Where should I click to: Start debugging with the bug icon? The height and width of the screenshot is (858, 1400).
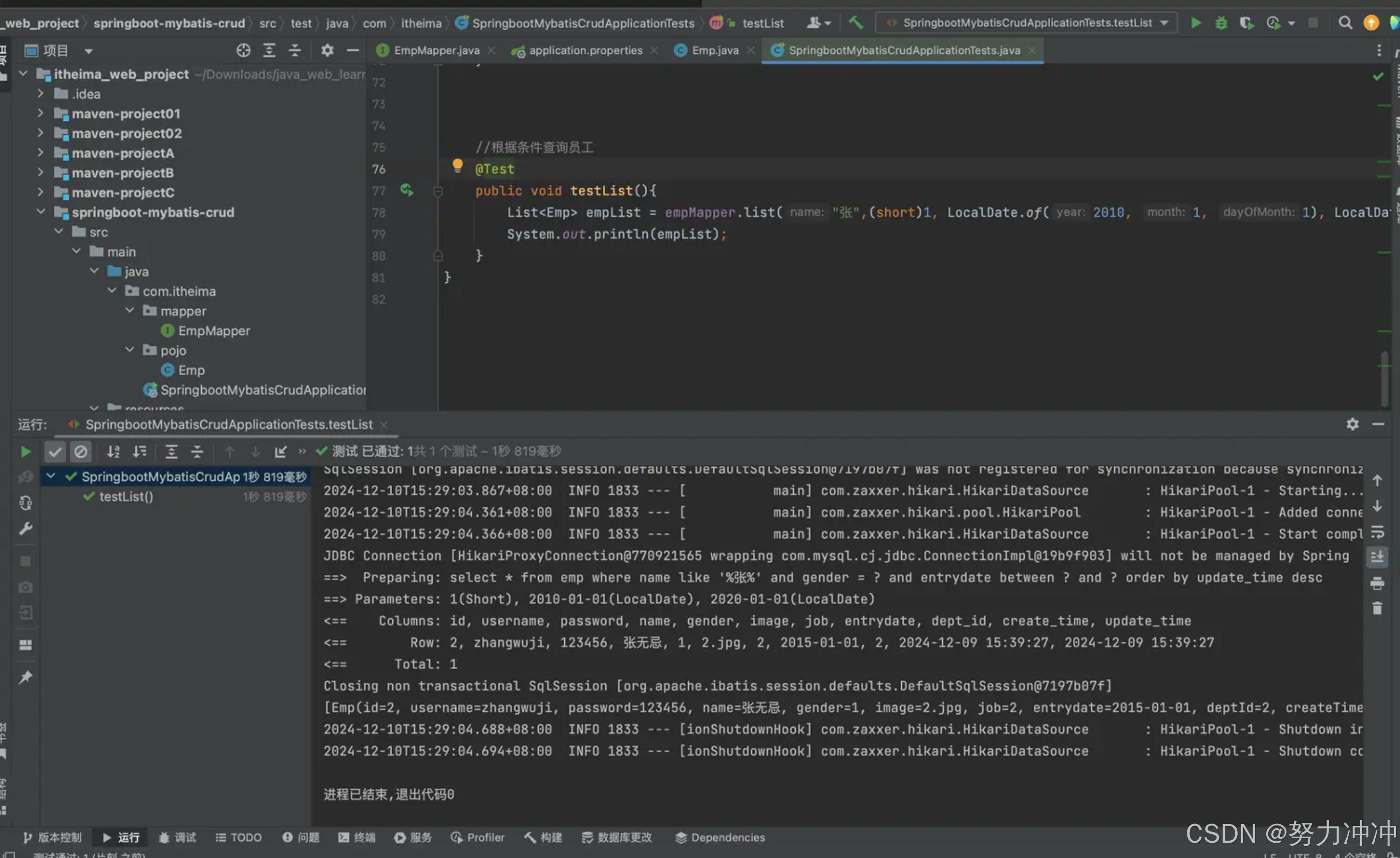(x=1221, y=23)
